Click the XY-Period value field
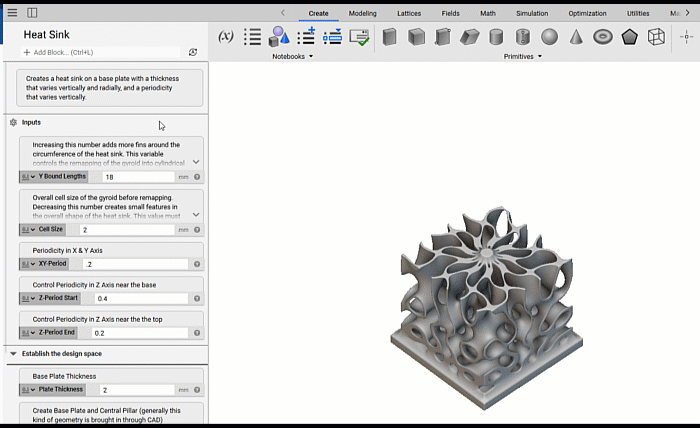Image resolution: width=700 pixels, height=428 pixels. [x=136, y=264]
